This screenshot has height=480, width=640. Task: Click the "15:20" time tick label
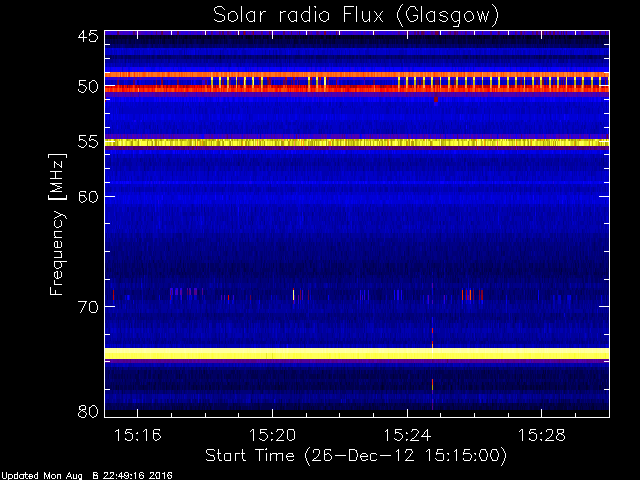(x=272, y=435)
